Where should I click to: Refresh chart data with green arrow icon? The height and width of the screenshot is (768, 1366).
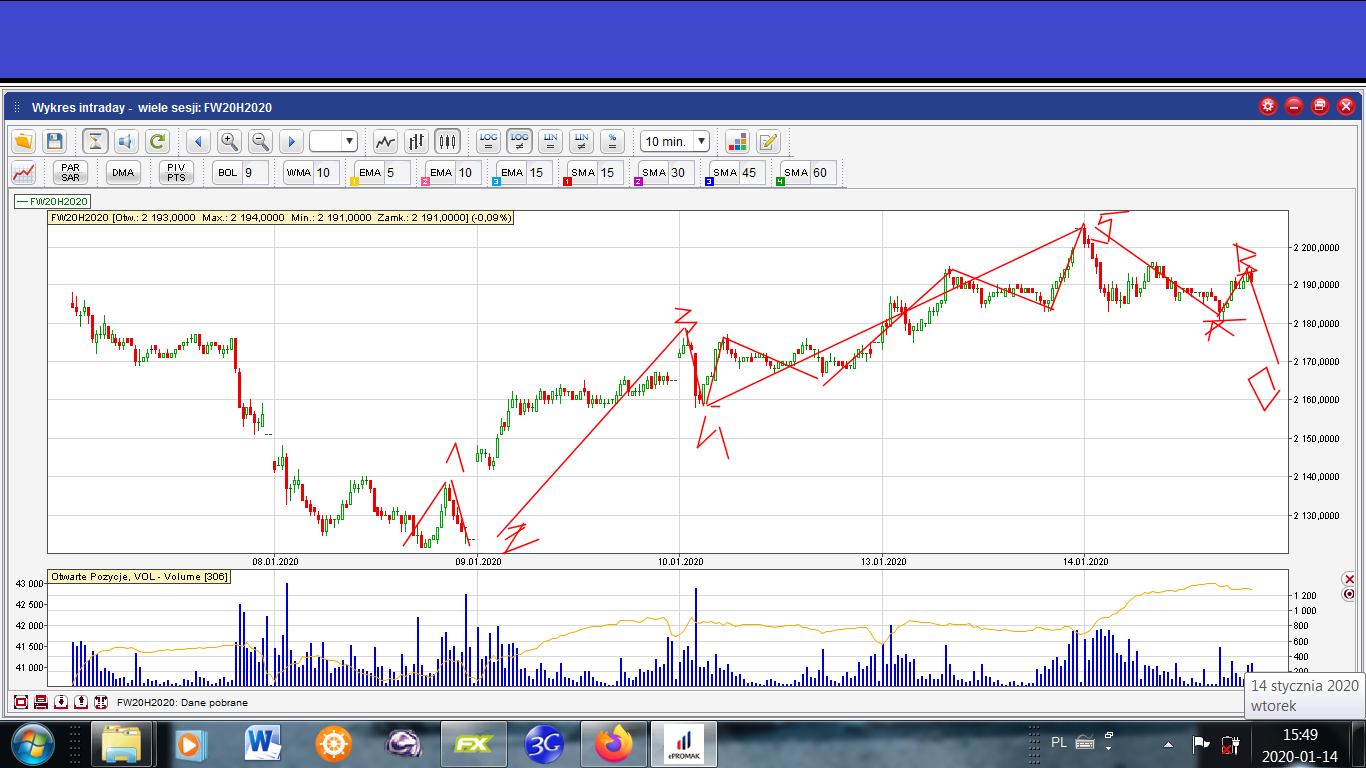157,141
